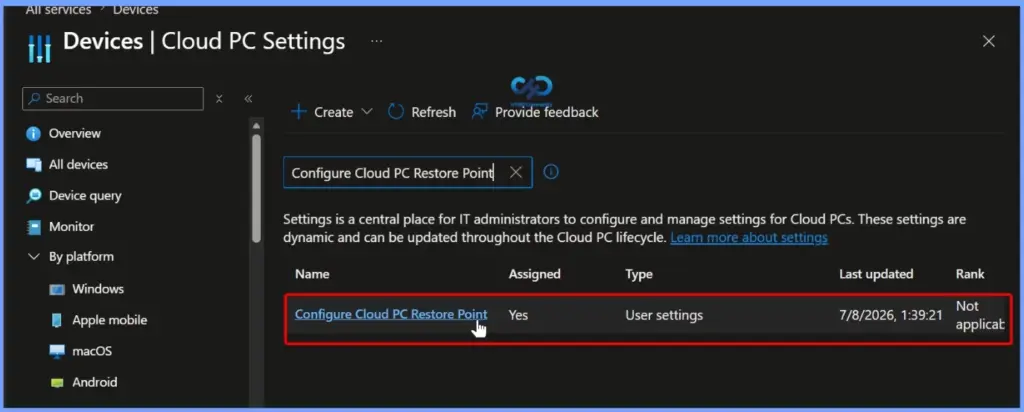
Task: Click the plus icon next to Create
Action: click(x=298, y=112)
